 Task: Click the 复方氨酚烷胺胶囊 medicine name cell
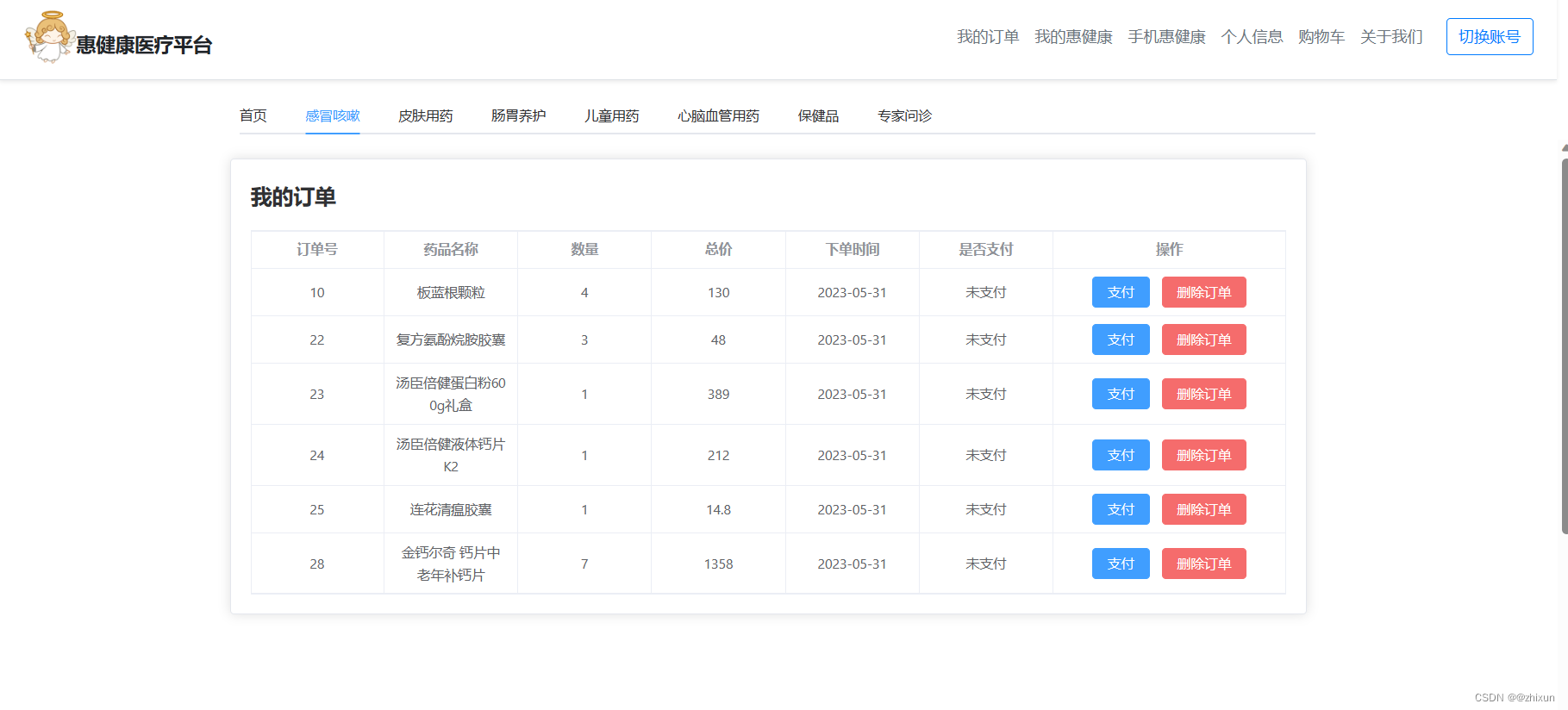pos(451,339)
